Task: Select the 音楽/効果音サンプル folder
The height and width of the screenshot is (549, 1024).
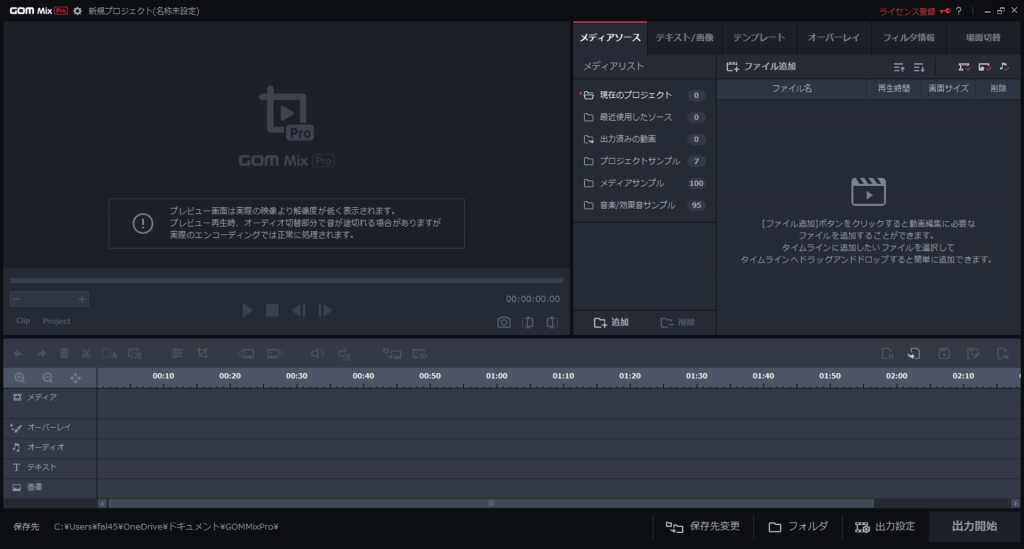Action: [x=636, y=205]
